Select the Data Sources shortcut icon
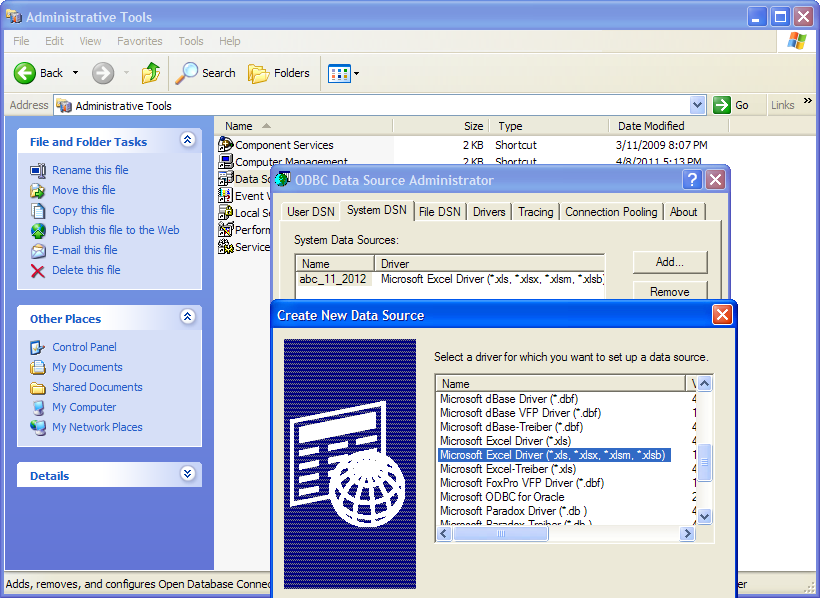 coord(226,178)
